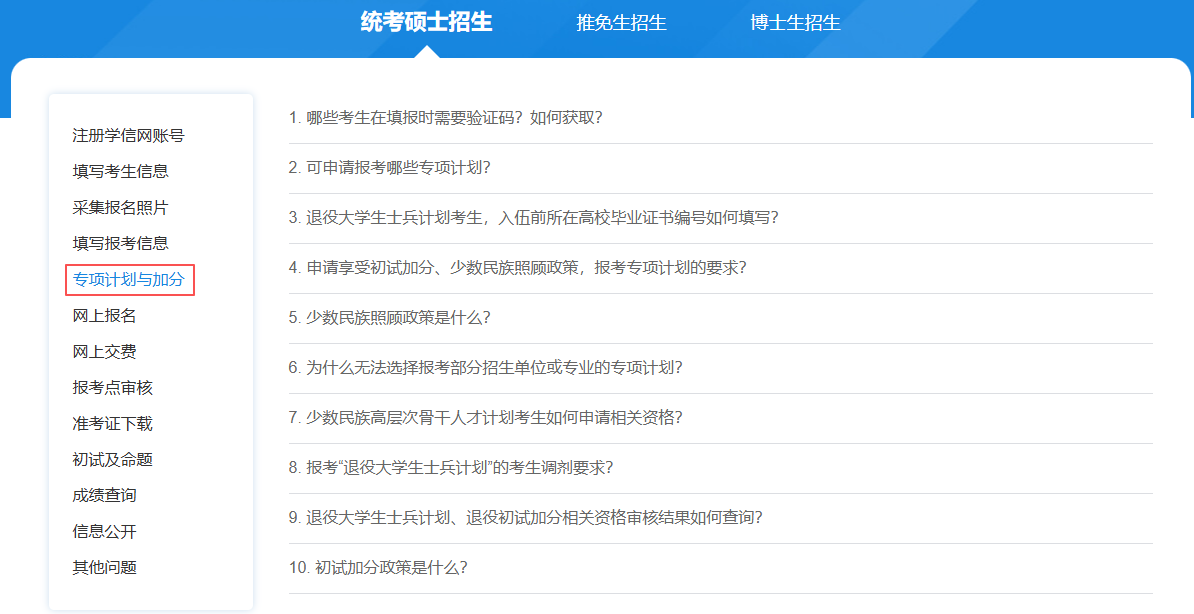Screen dimensions: 1194x614
Task: Select 信息公开 from the sidebar
Action: coord(104,531)
